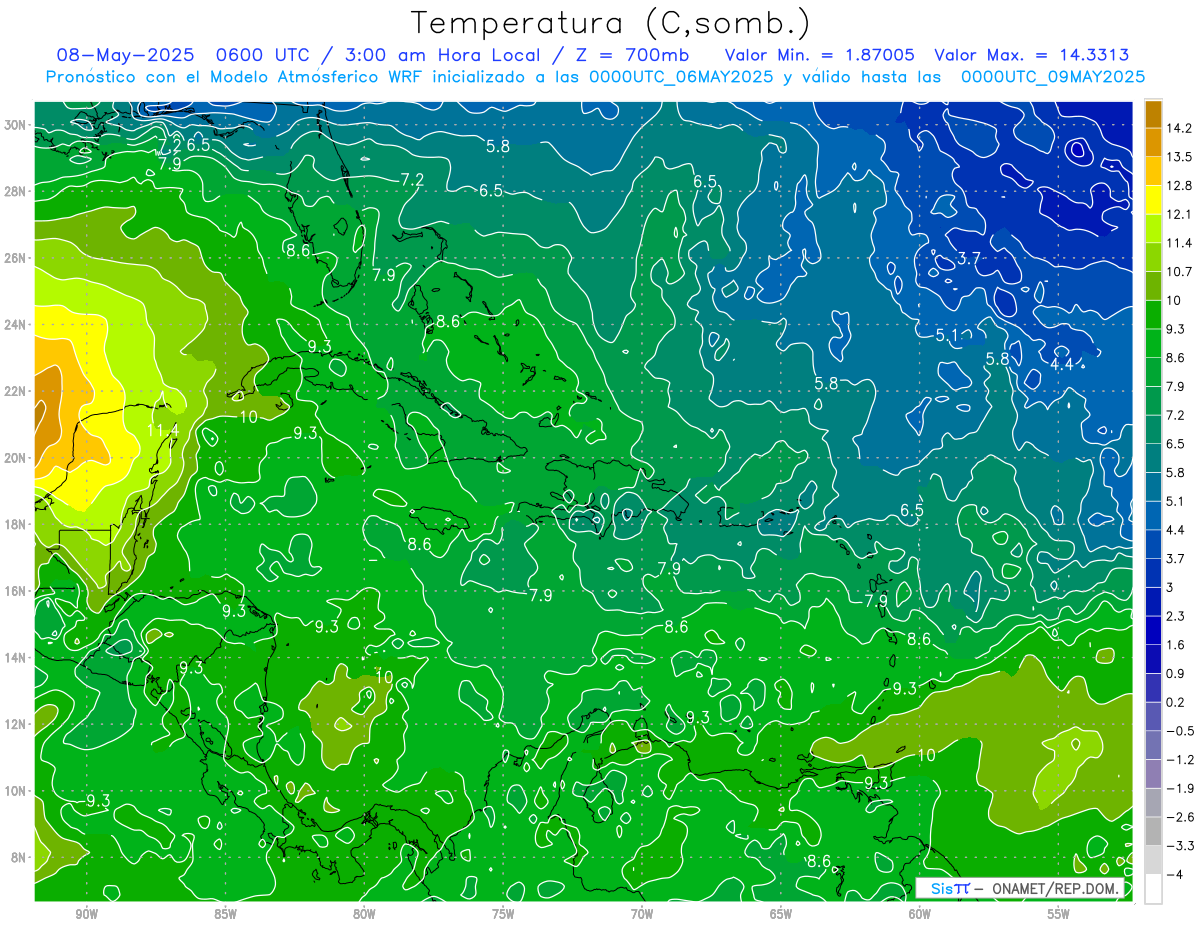The width and height of the screenshot is (1200, 927).
Task: Click the '0.2' colorbar label
Action: pyautogui.click(x=1175, y=702)
